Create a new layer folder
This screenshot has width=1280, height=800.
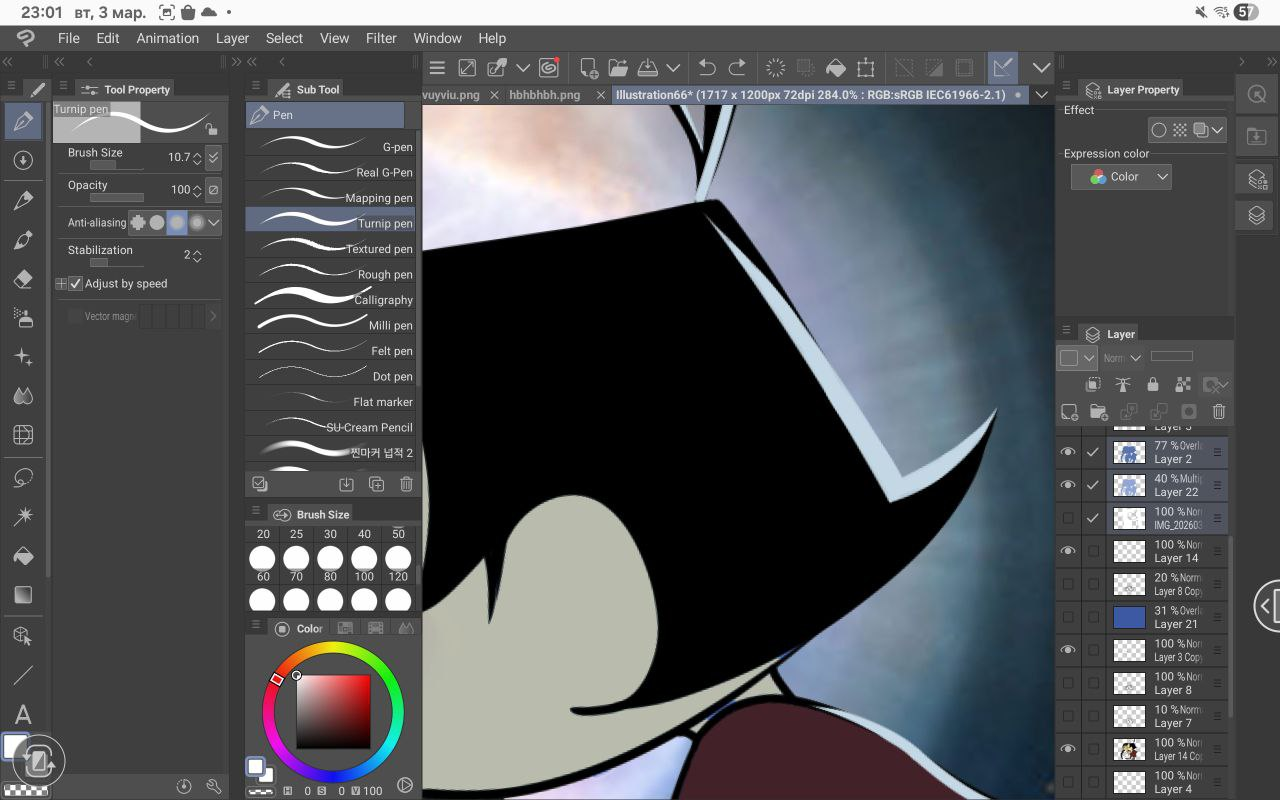(1099, 411)
